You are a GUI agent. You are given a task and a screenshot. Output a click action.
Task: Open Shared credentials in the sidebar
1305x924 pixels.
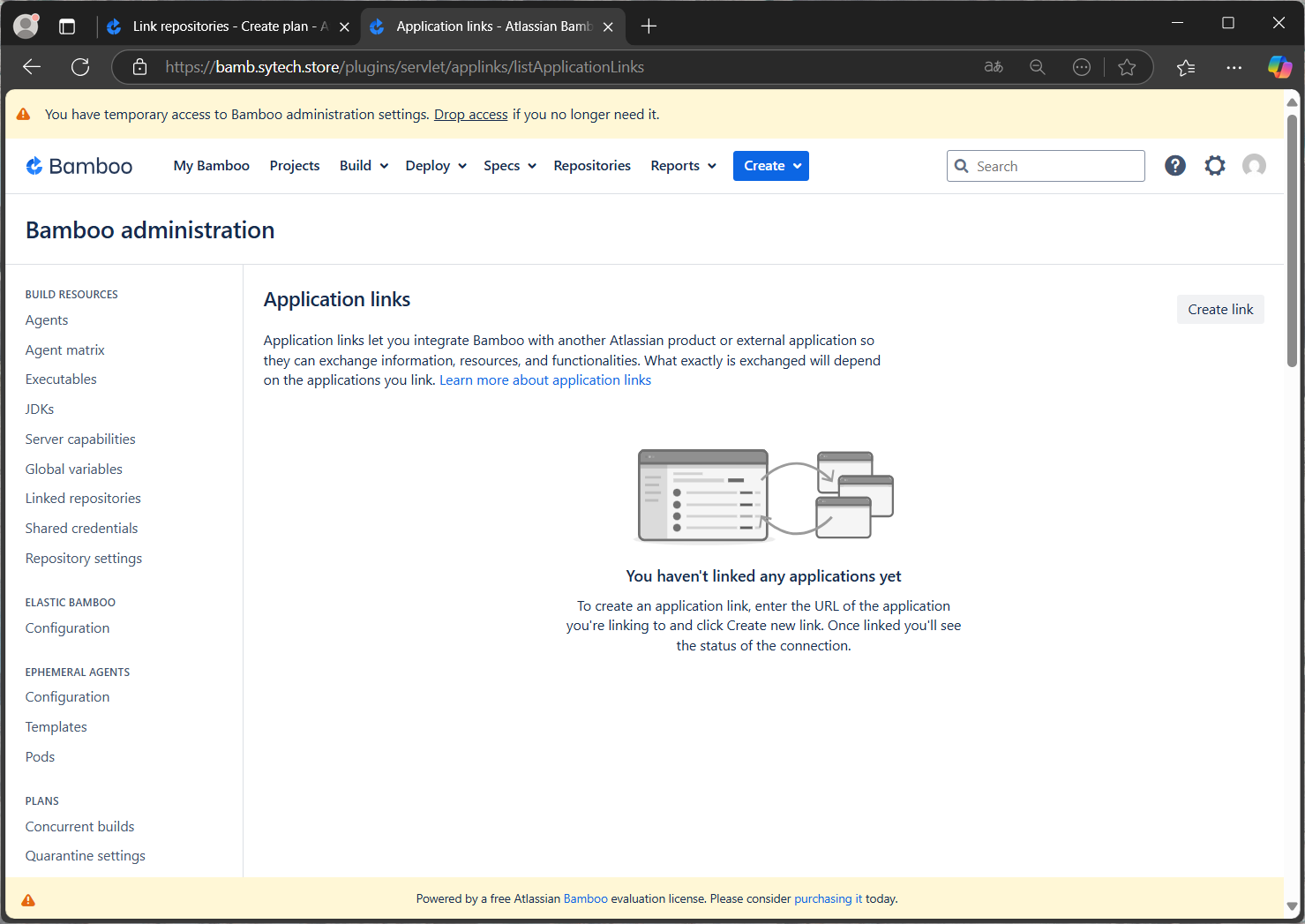tap(81, 529)
